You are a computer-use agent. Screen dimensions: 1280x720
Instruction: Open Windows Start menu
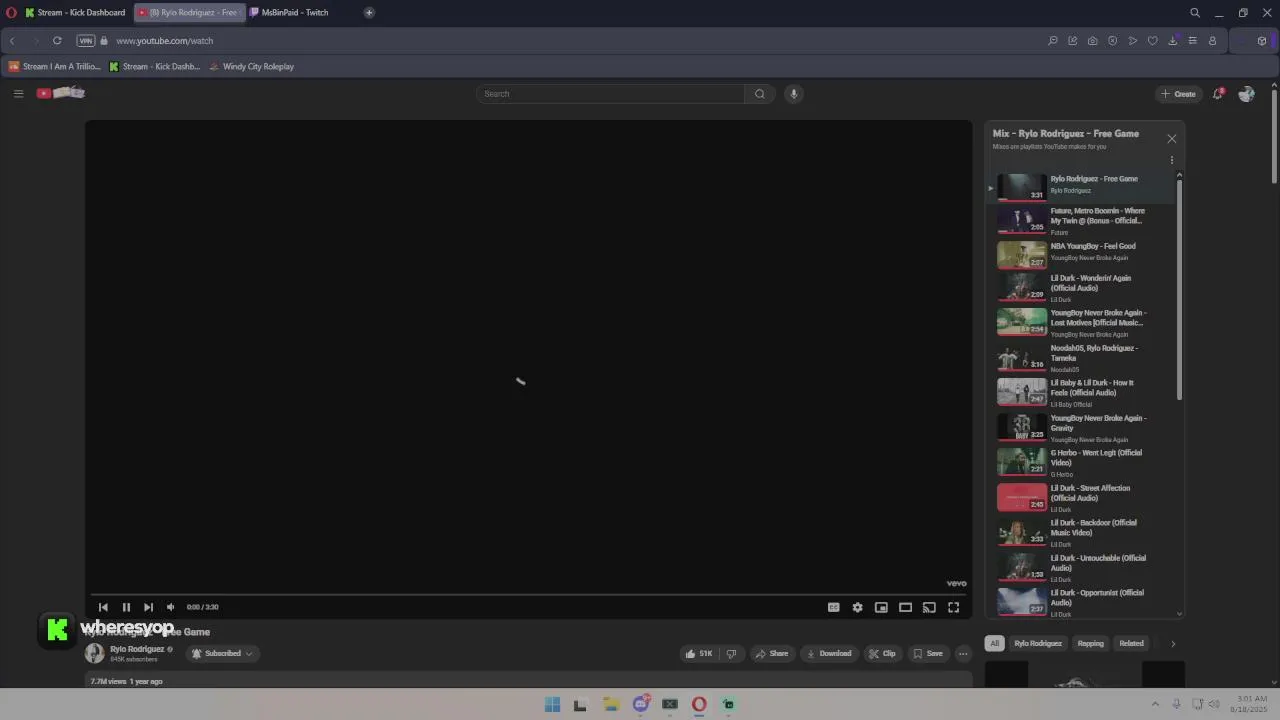[x=552, y=705]
